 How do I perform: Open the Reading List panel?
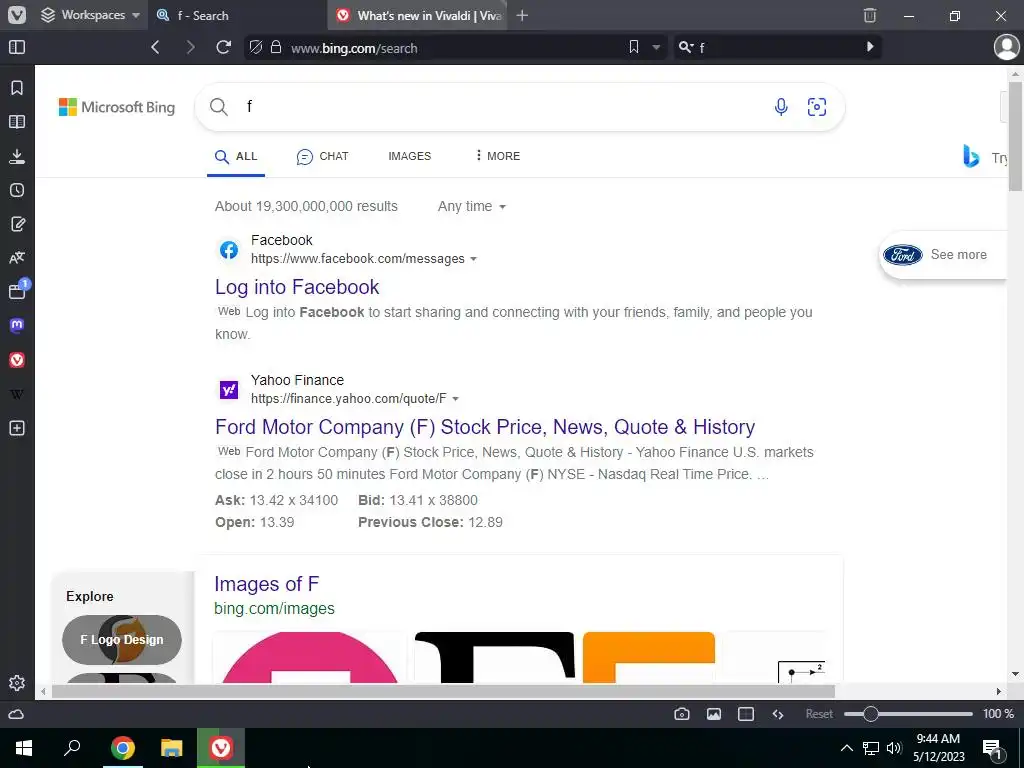[17, 121]
